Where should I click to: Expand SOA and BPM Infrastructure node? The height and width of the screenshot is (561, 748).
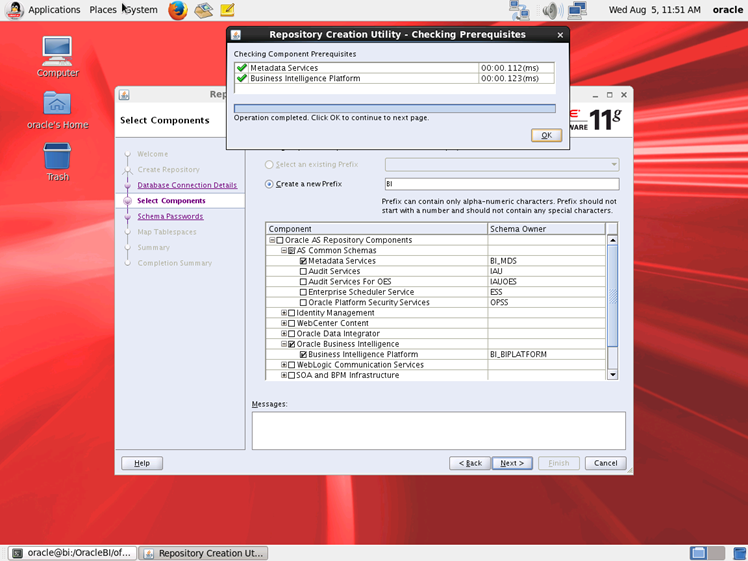[x=283, y=375]
